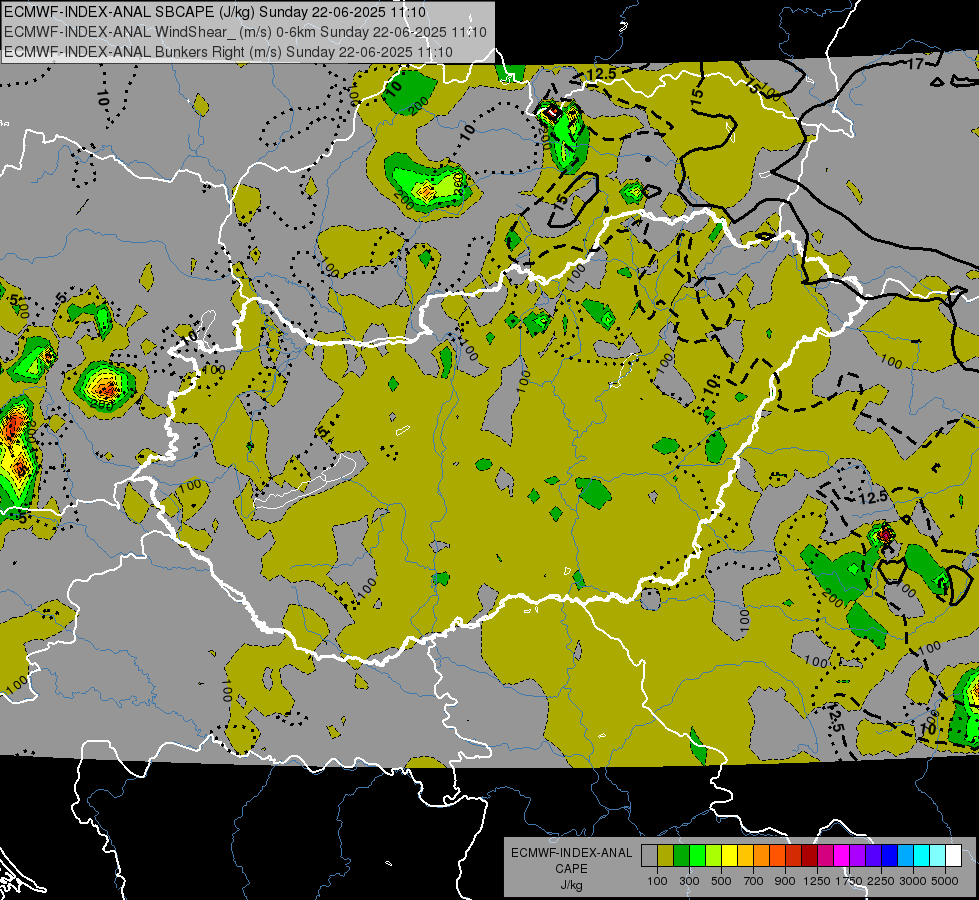Click the pure blue legend swatch
The height and width of the screenshot is (900, 979).
tap(890, 856)
